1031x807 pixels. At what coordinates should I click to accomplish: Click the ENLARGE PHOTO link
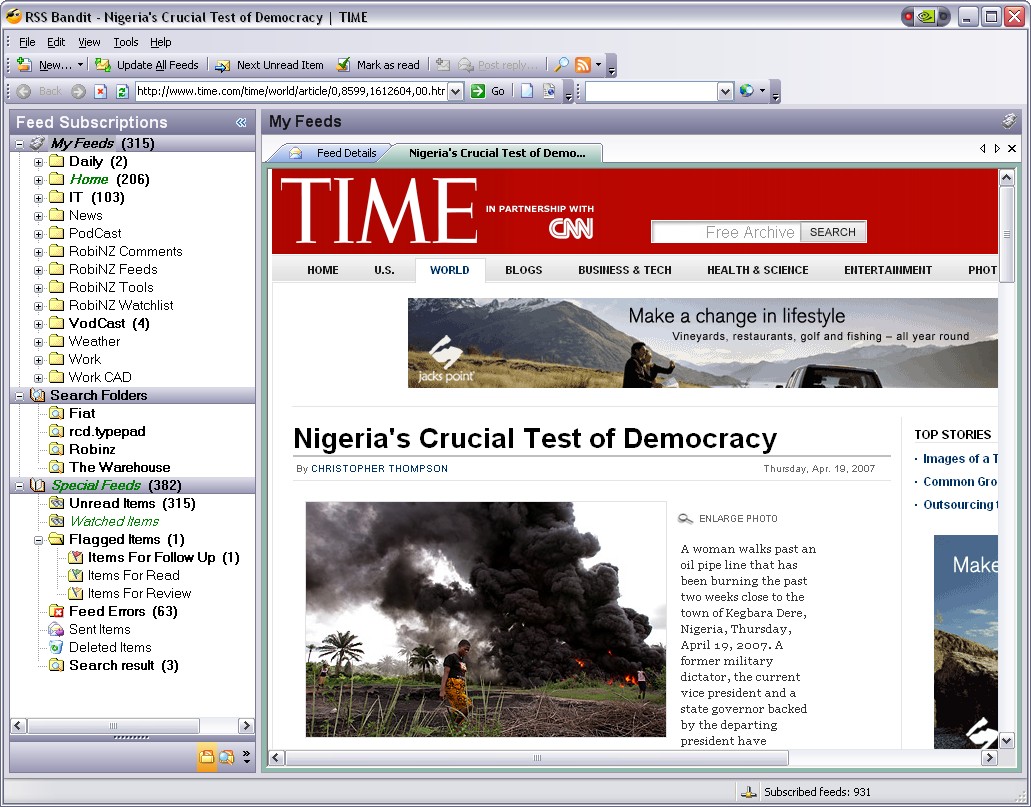click(x=738, y=519)
